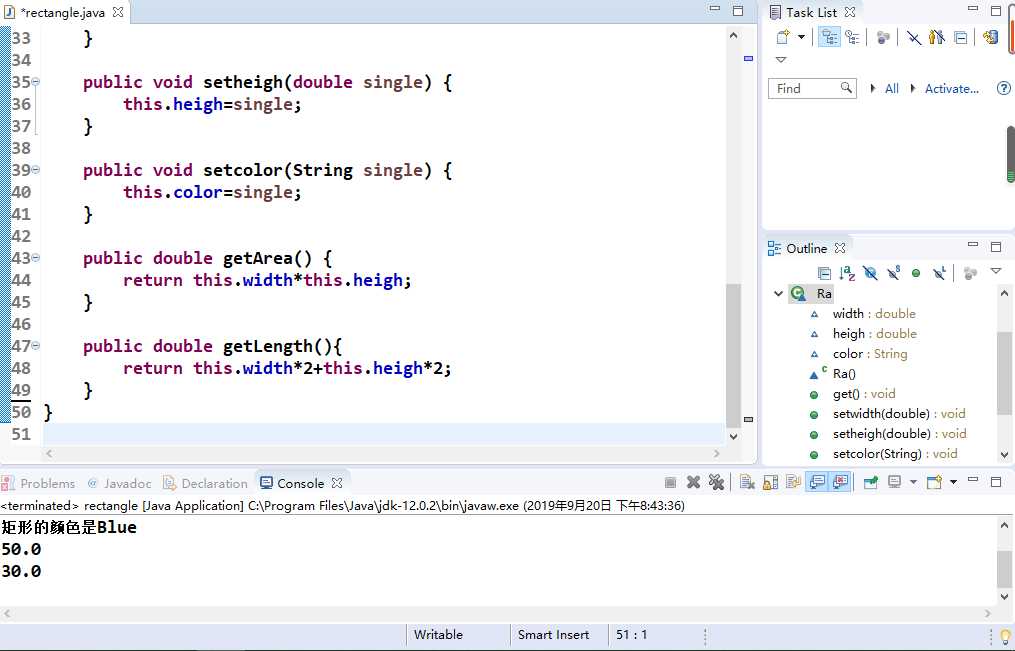Viewport: 1015px width, 651px height.
Task: Toggle alphabetical Sort in Outline
Action: click(847, 274)
